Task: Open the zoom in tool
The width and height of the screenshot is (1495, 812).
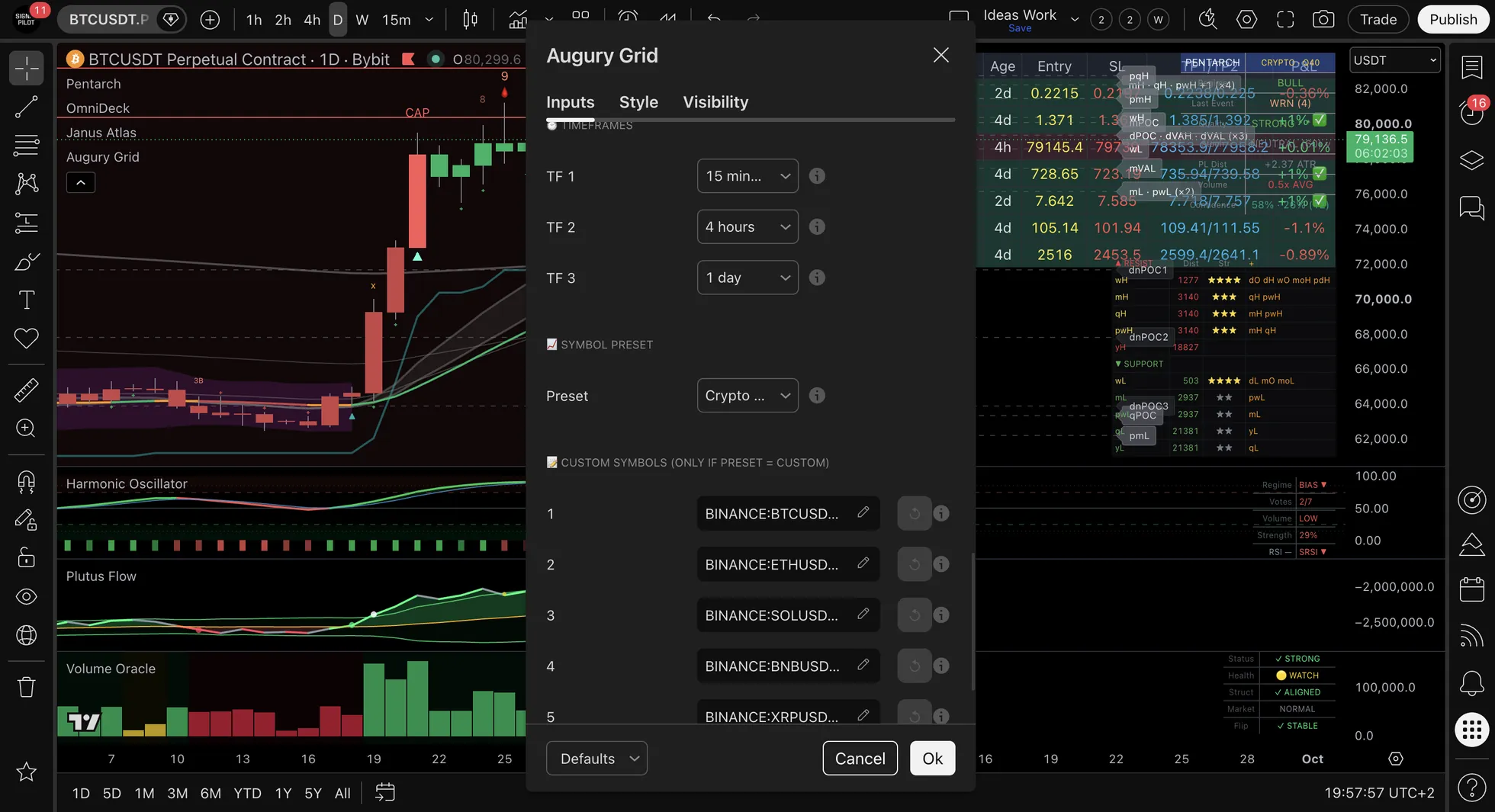Action: pyautogui.click(x=27, y=428)
